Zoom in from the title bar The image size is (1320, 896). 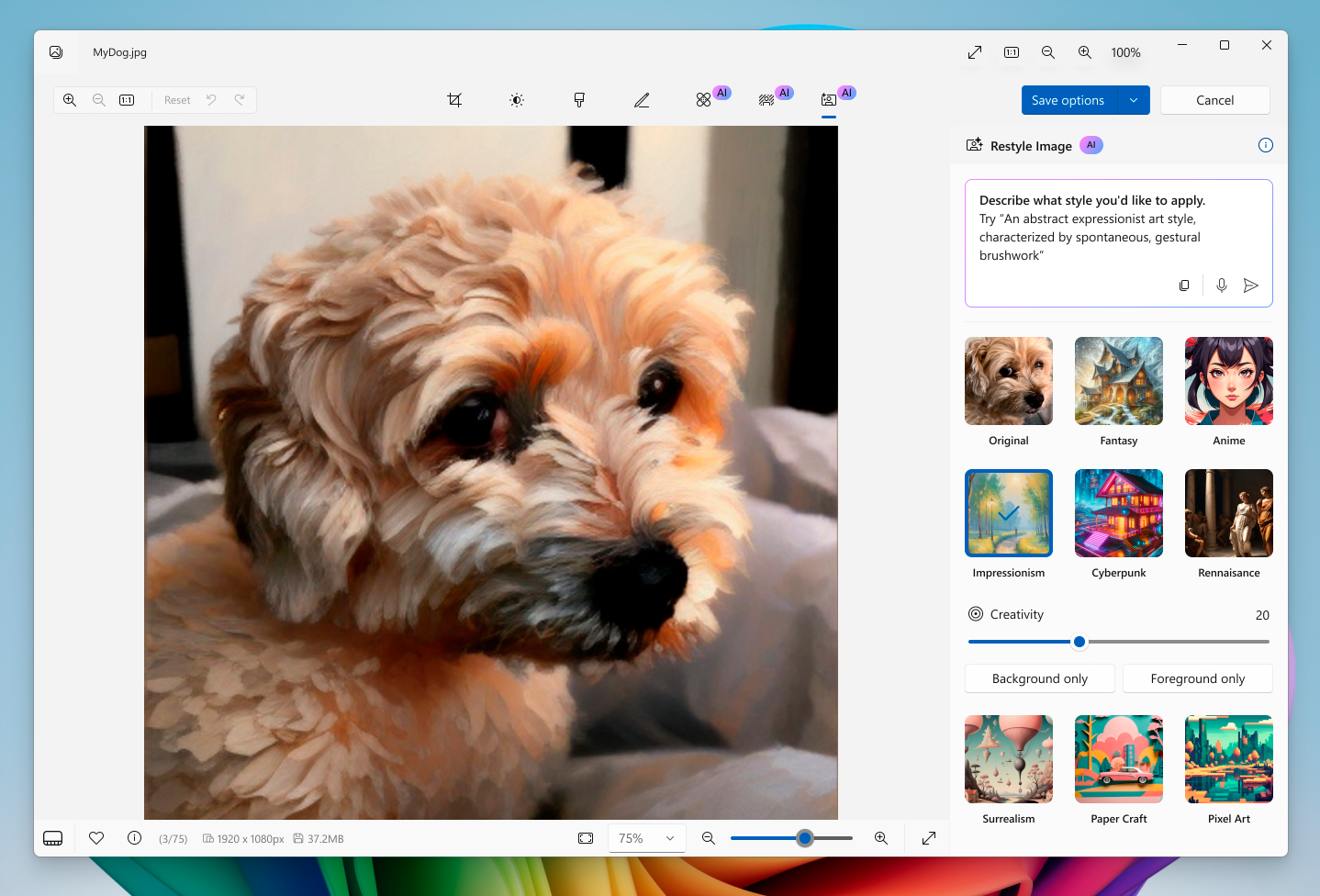point(1085,52)
